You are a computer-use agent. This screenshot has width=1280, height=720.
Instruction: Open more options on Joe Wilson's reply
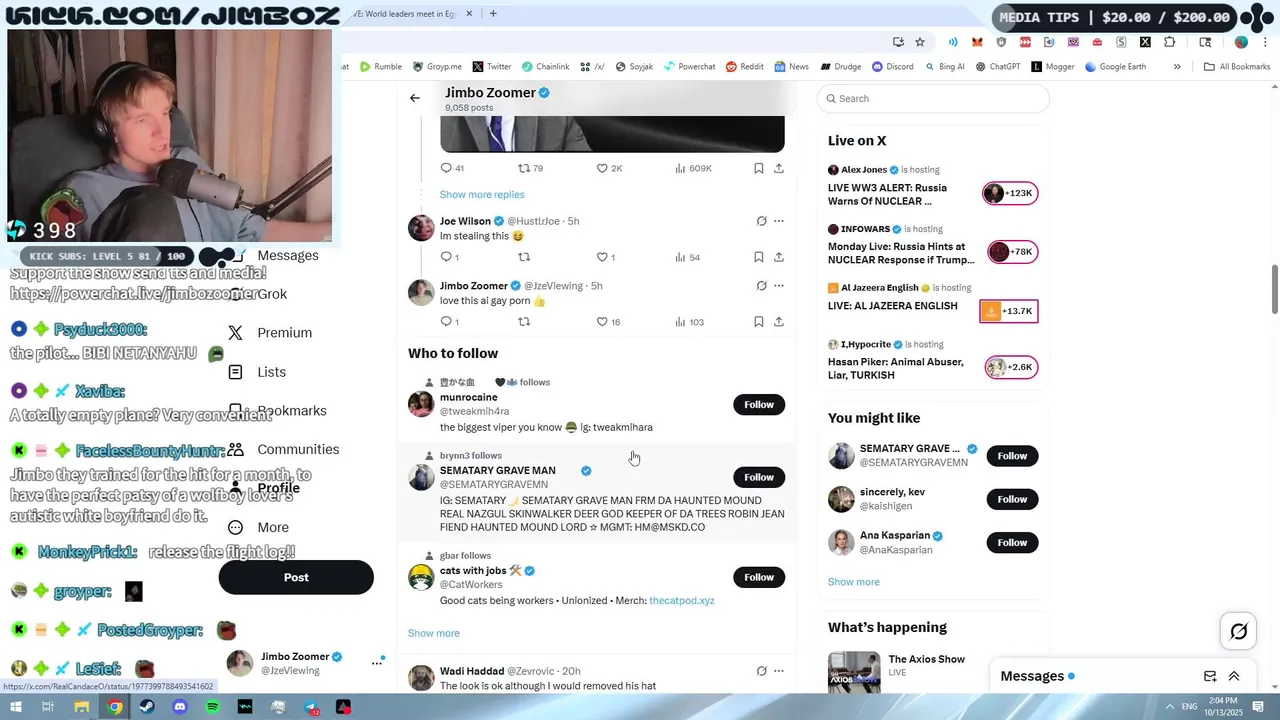779,221
